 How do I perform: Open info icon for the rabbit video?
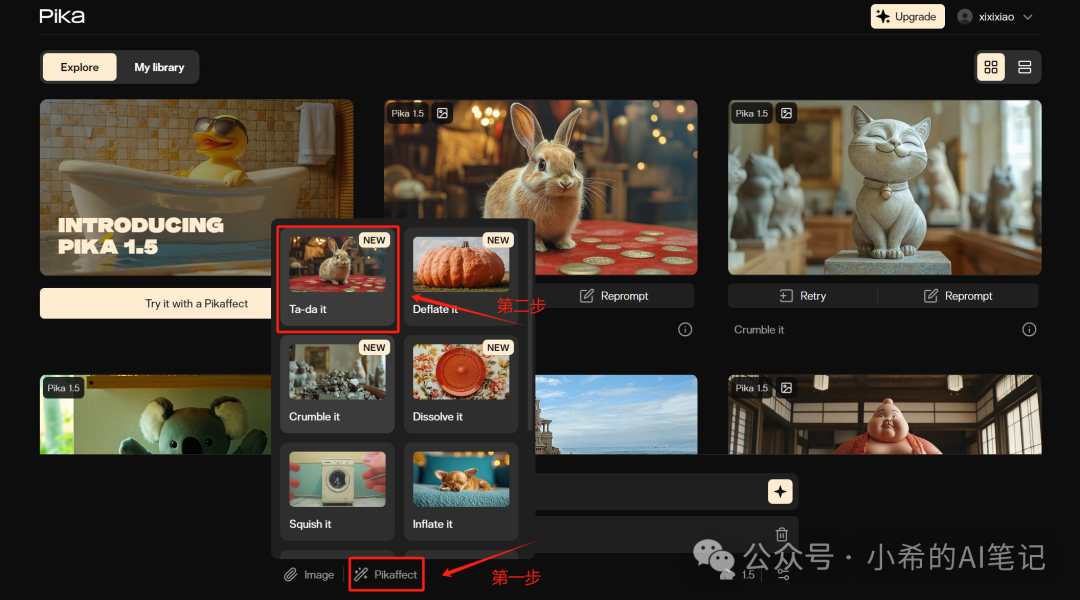click(685, 329)
